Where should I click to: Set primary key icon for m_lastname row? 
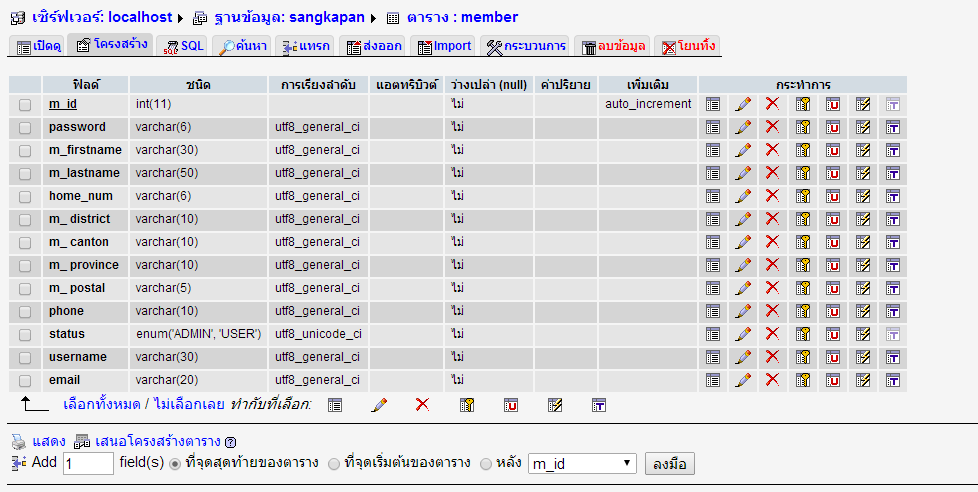pyautogui.click(x=803, y=173)
